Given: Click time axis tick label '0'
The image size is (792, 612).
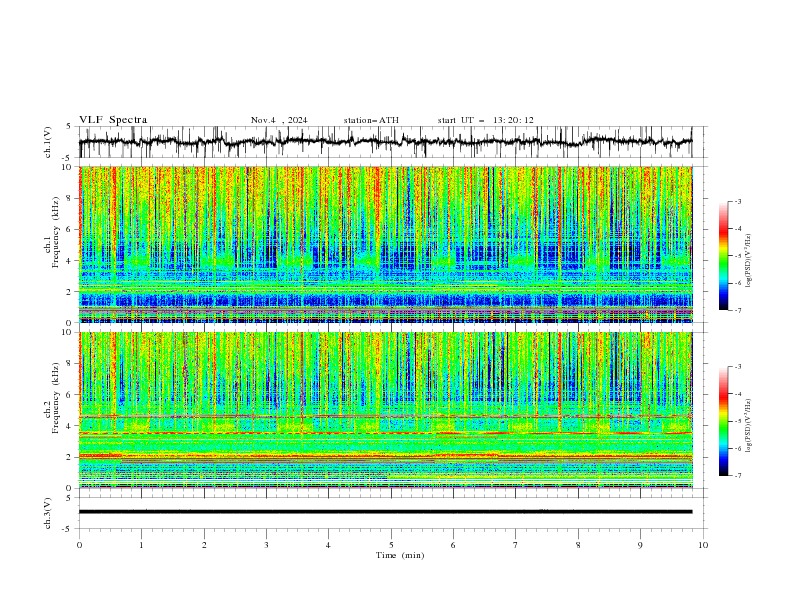Looking at the screenshot, I should point(79,545).
